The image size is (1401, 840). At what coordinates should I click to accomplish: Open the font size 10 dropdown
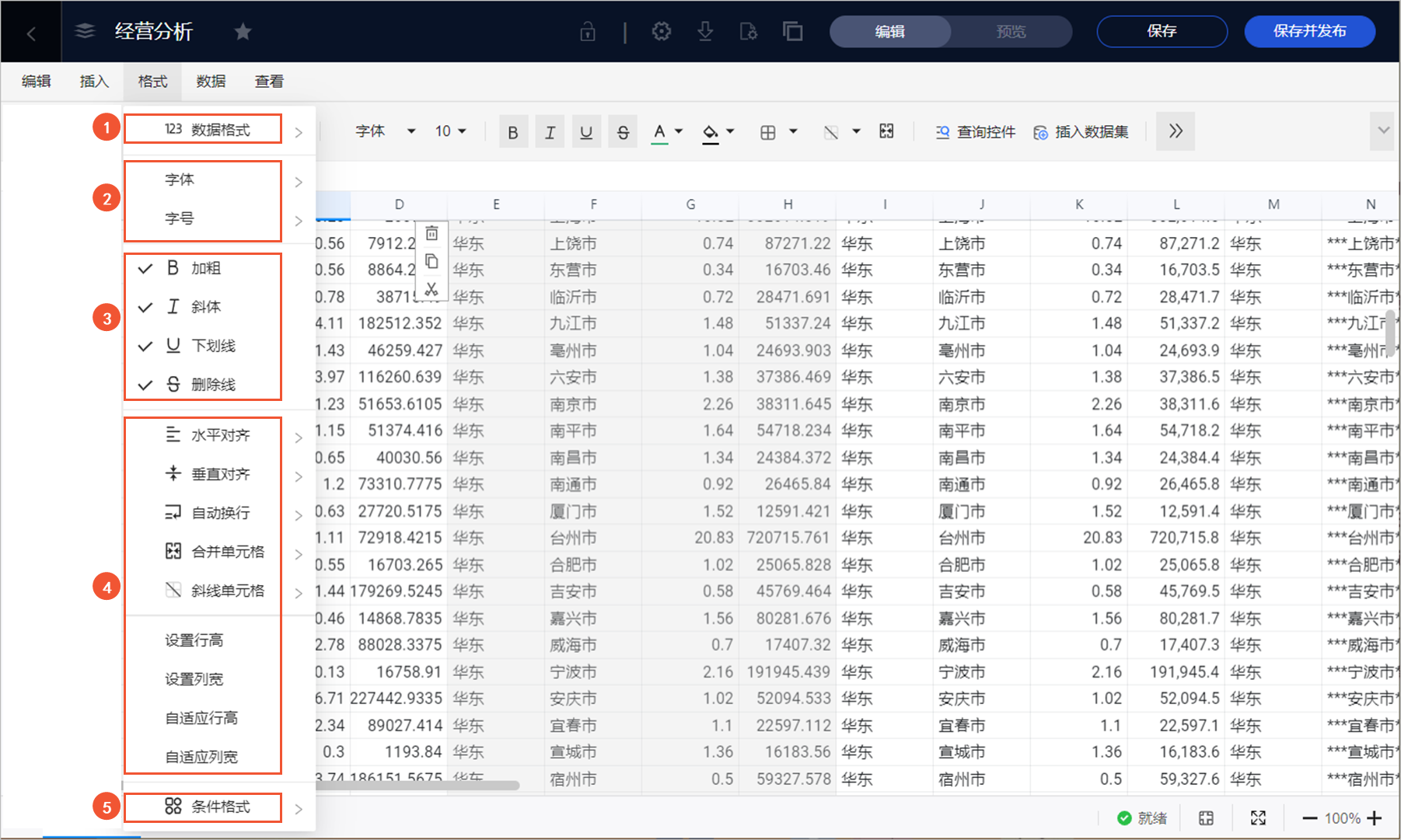(x=451, y=131)
